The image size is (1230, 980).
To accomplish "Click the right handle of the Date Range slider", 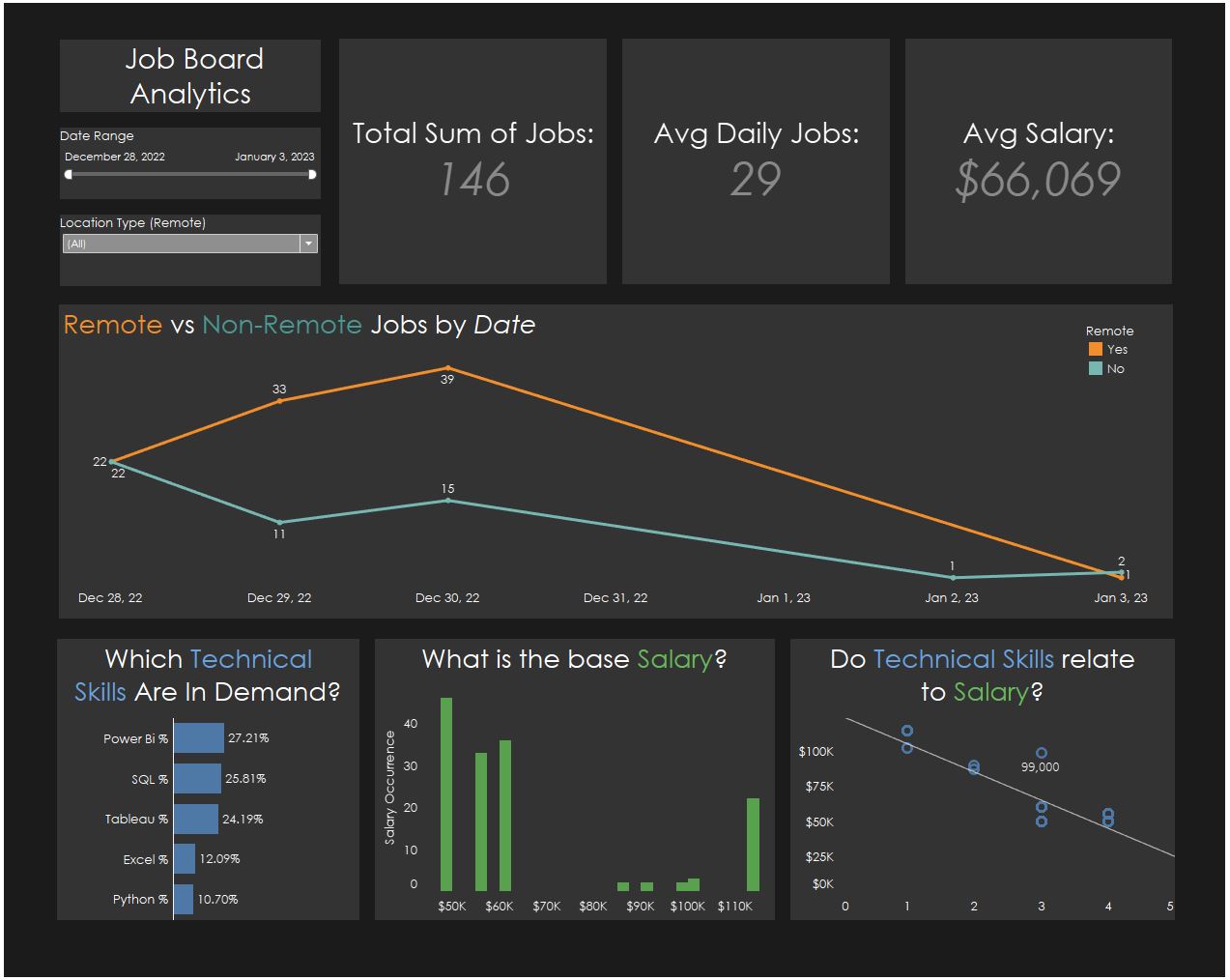I will 311,175.
